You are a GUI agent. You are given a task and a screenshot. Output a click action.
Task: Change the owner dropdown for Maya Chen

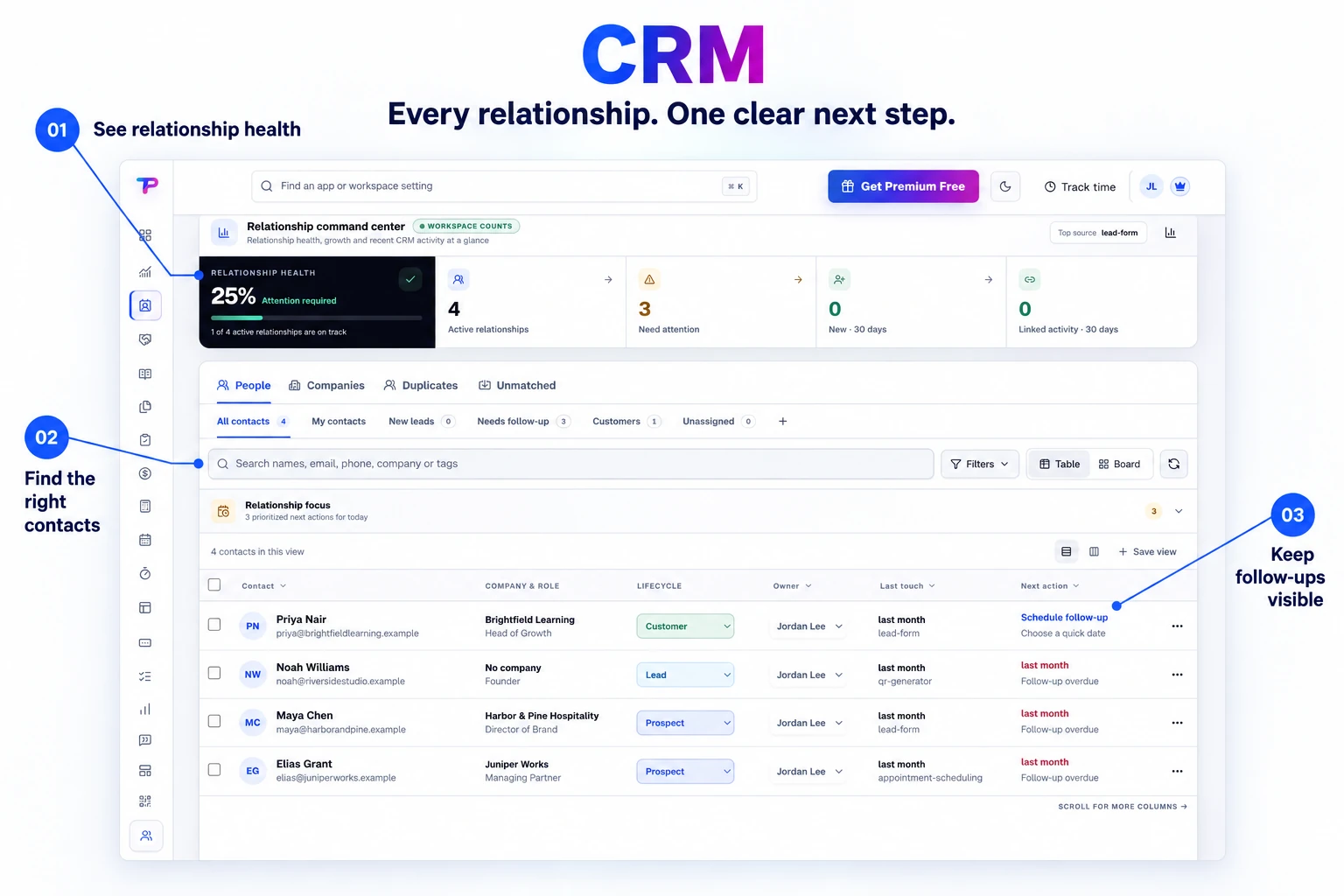tap(809, 723)
